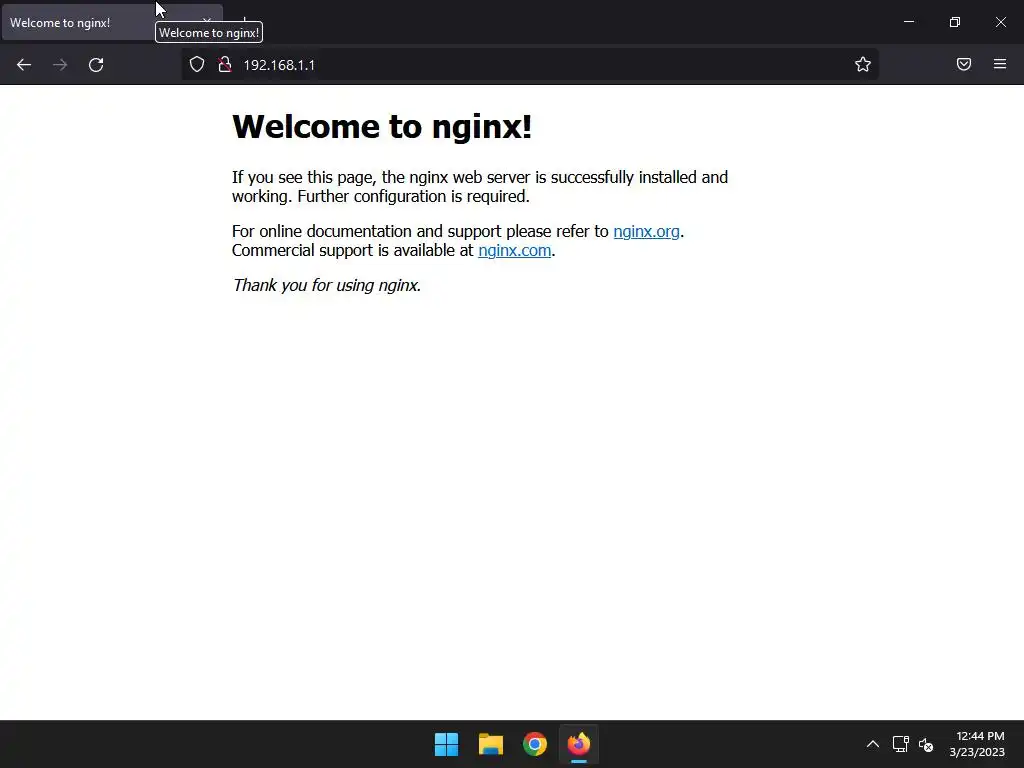Bookmark this page with the star
Image resolution: width=1024 pixels, height=768 pixels.
tap(863, 64)
